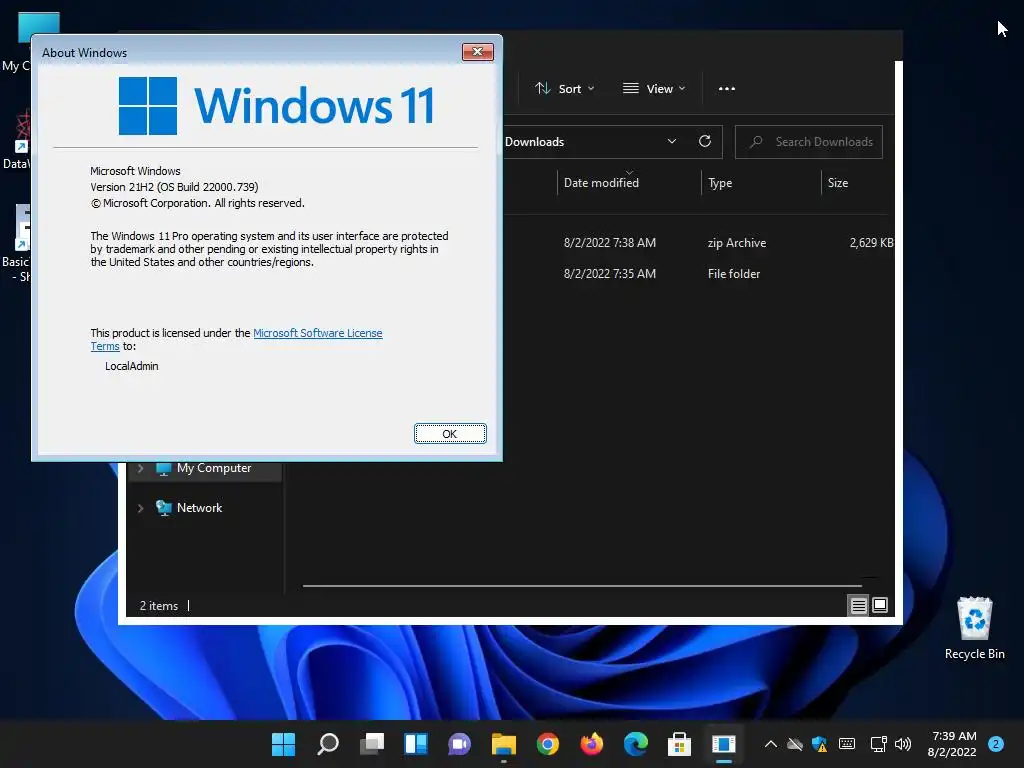Screen dimensions: 1024x768
Task: Open the Windows Security tray icon
Action: coord(820,744)
